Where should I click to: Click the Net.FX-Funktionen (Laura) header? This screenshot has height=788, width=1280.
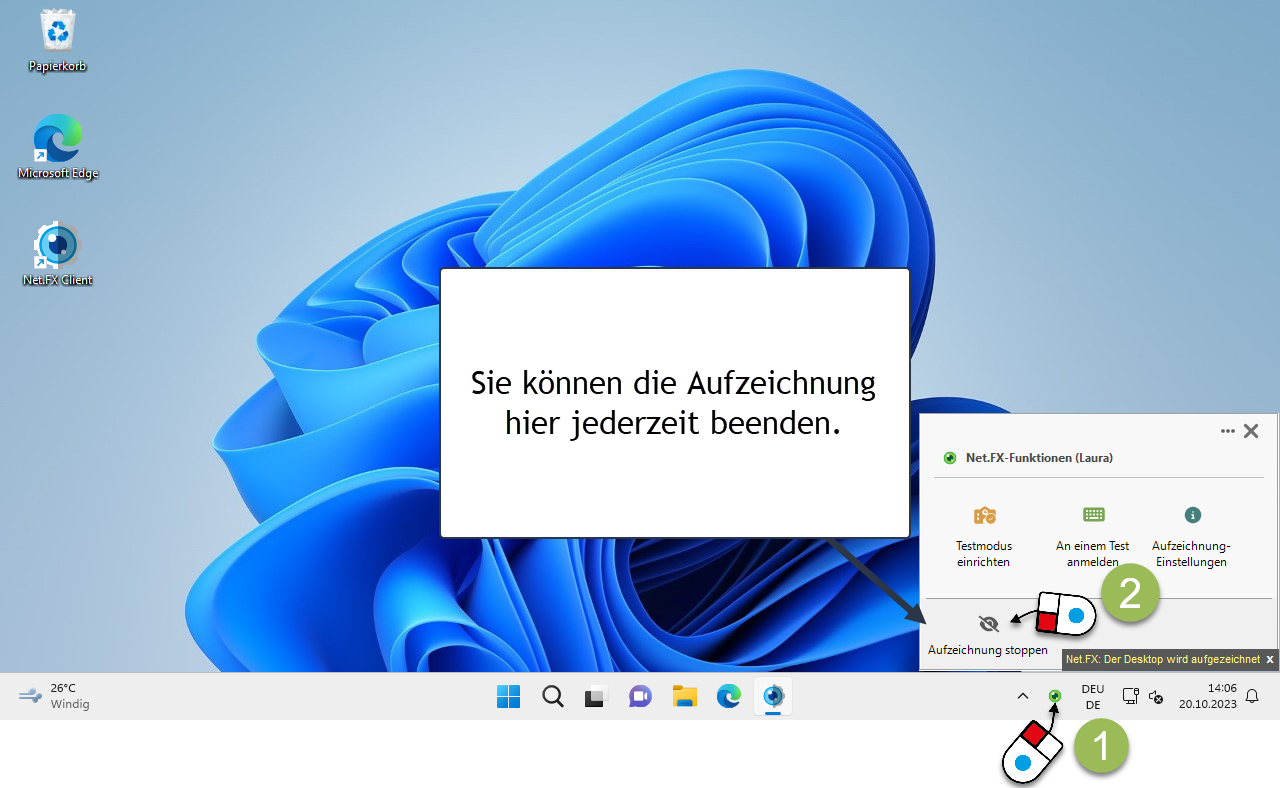(x=1039, y=458)
